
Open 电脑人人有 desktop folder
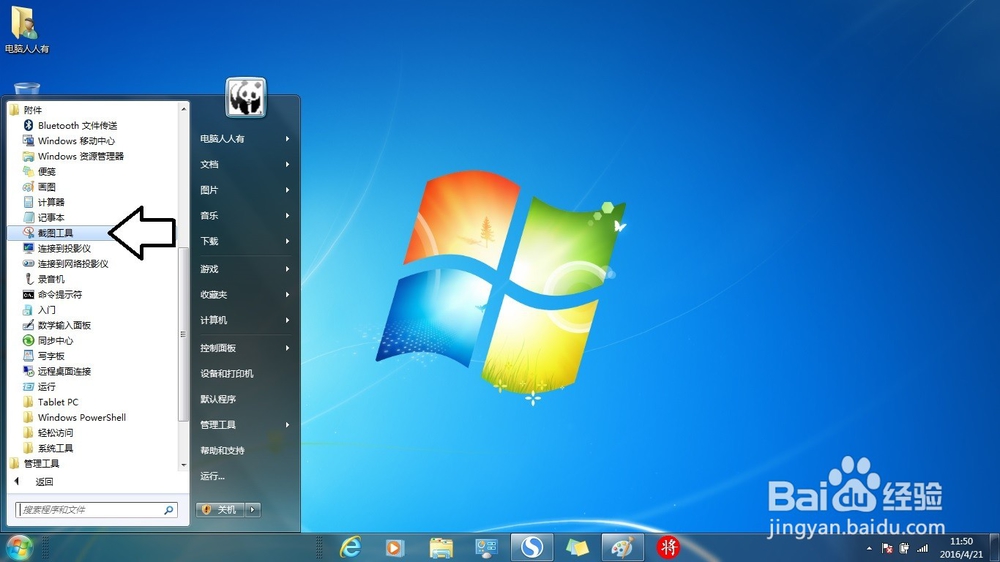coord(27,29)
